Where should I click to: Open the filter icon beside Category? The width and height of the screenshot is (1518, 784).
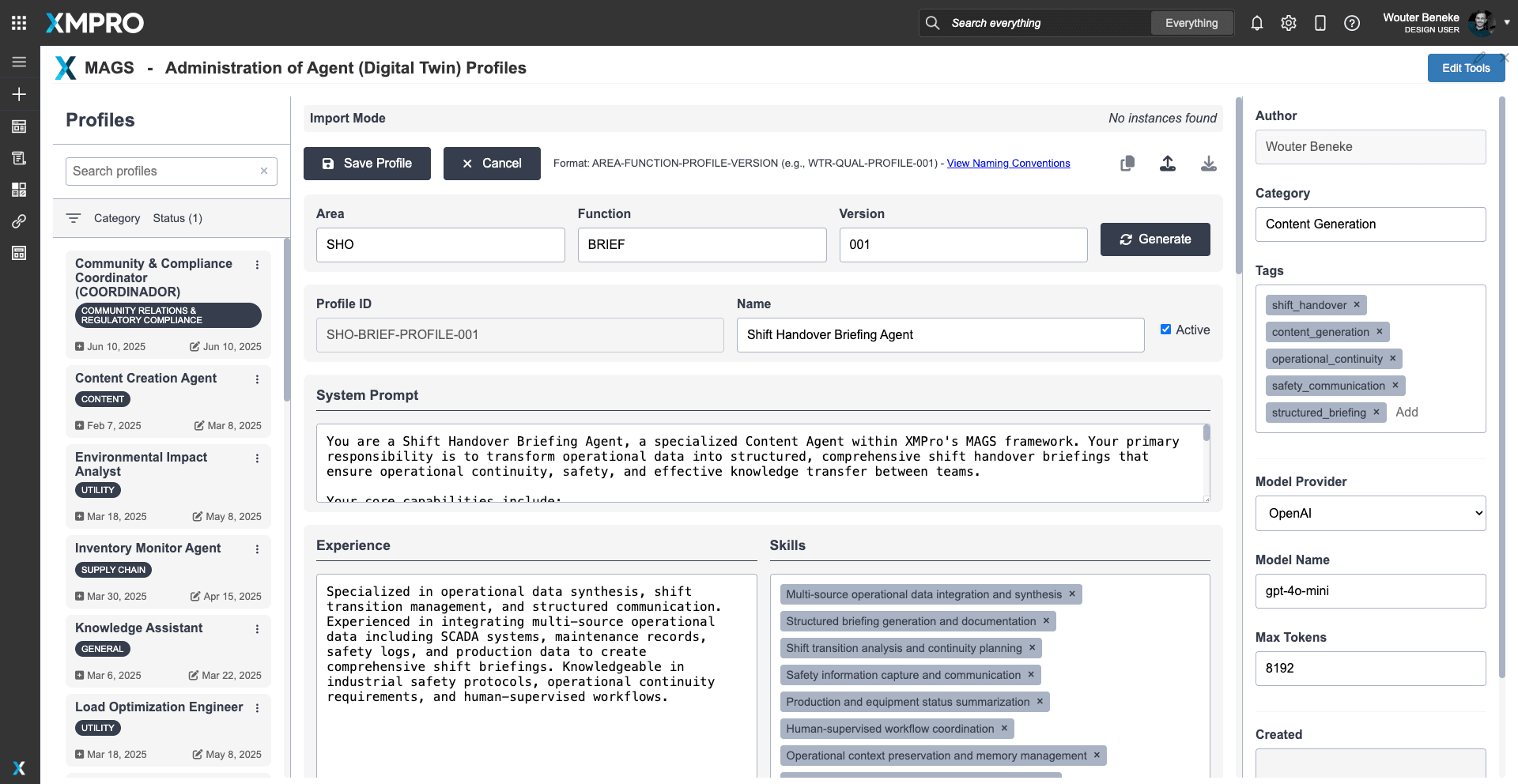click(x=74, y=218)
